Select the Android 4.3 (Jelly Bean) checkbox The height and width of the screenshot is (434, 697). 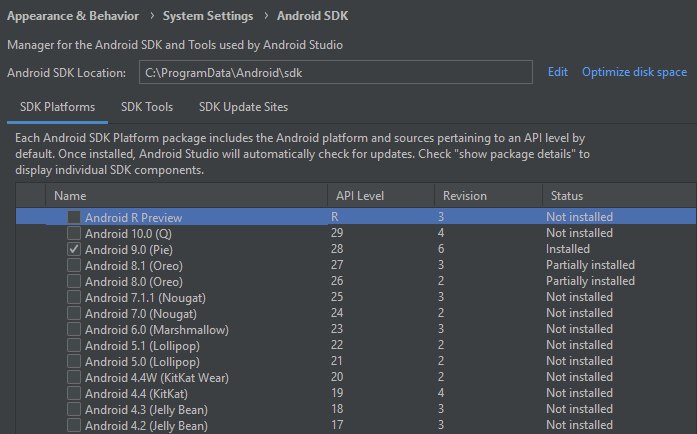tap(74, 410)
